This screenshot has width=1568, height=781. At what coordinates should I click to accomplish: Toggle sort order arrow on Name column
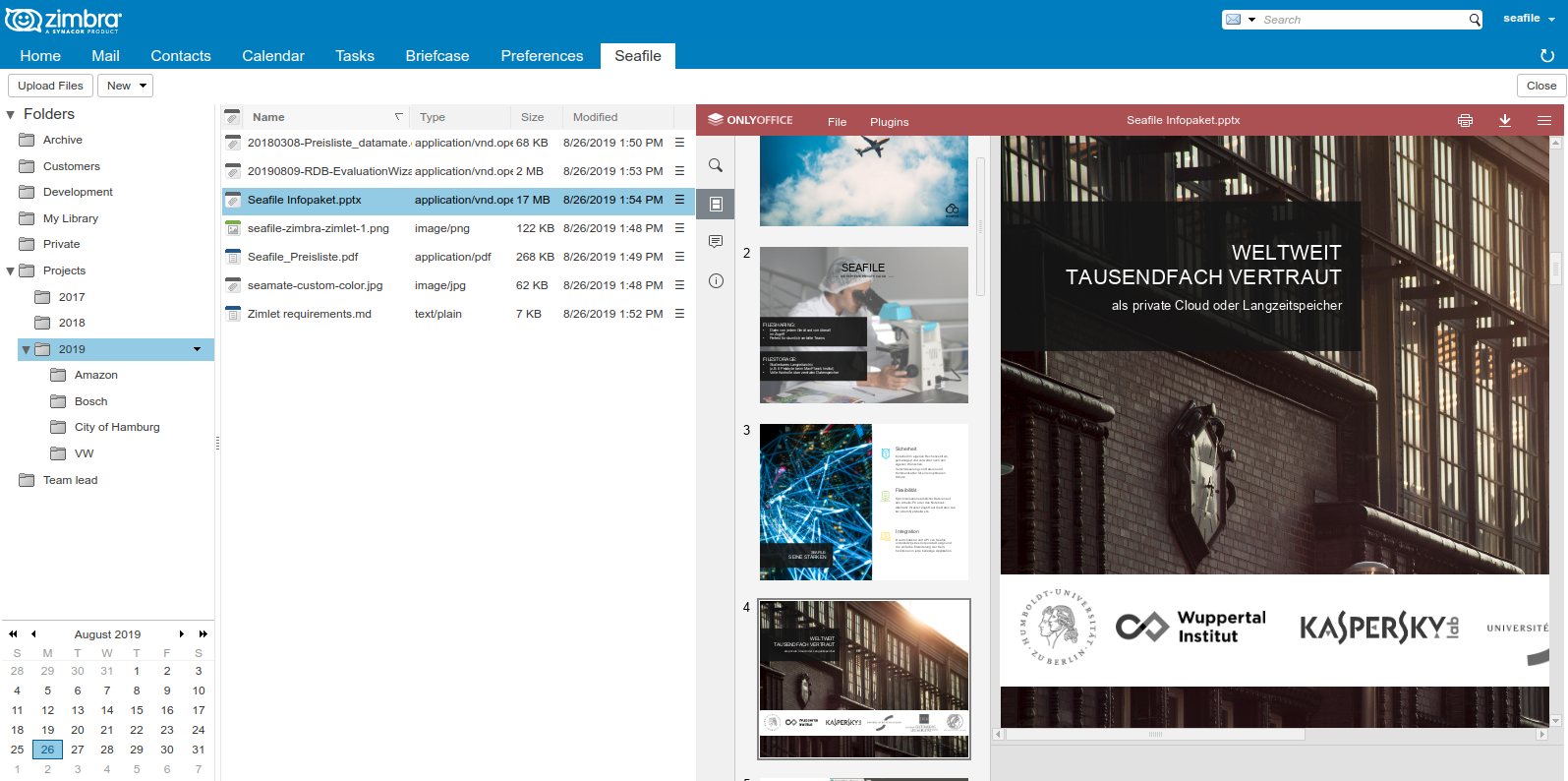(398, 117)
